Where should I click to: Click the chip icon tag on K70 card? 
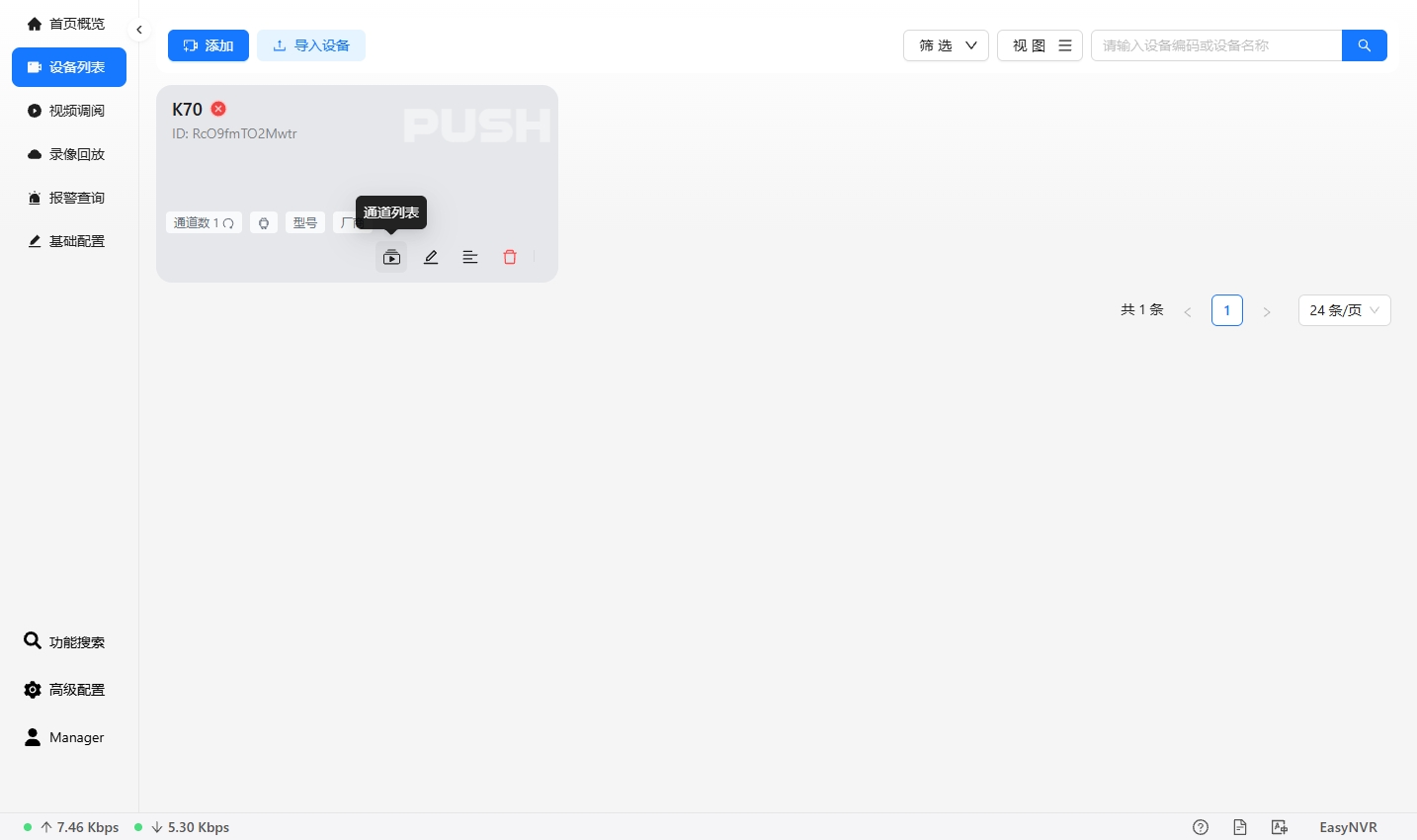pyautogui.click(x=264, y=223)
